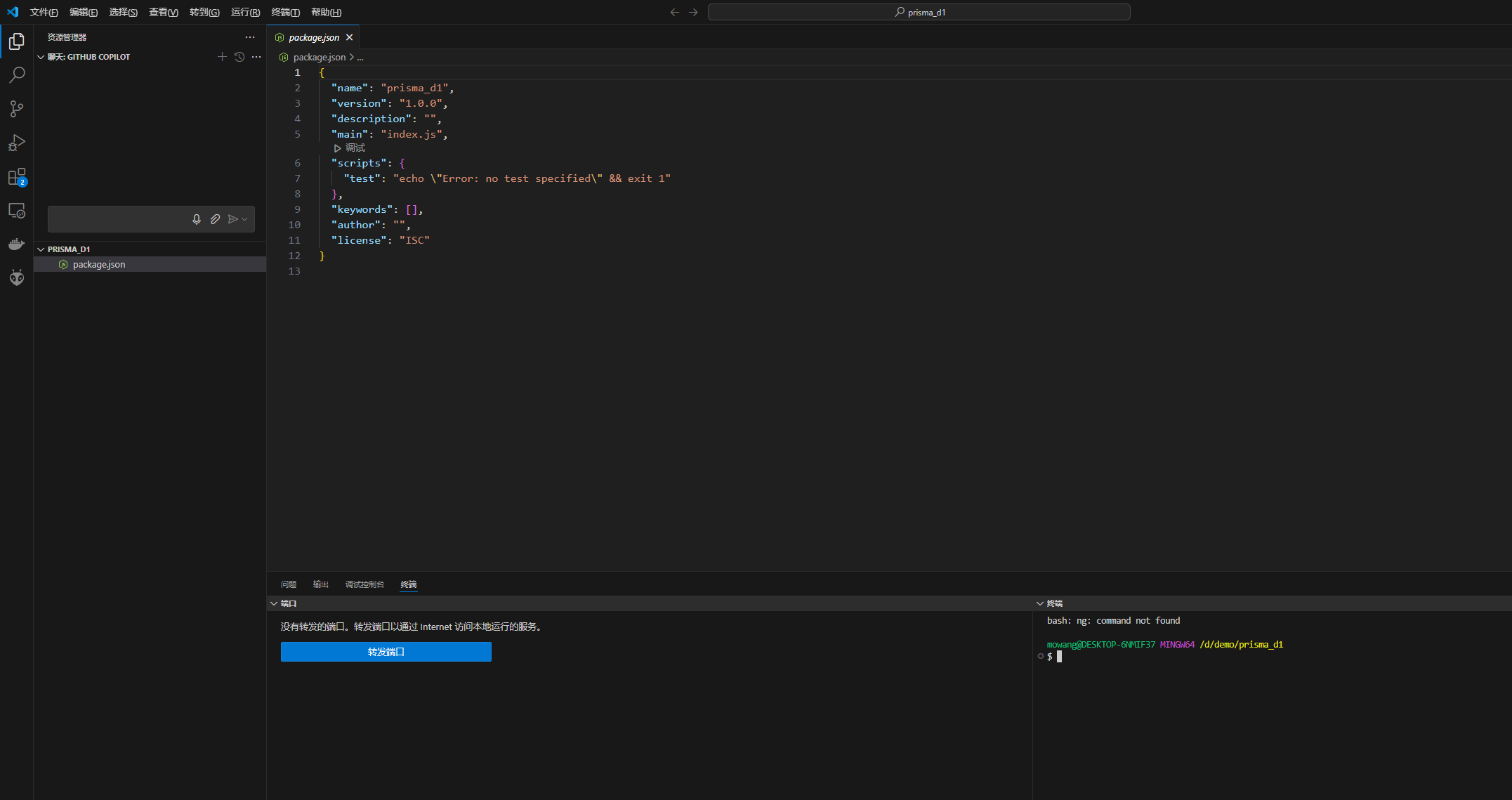Click the VS Code logo icon
The width and height of the screenshot is (1512, 800).
(x=13, y=12)
